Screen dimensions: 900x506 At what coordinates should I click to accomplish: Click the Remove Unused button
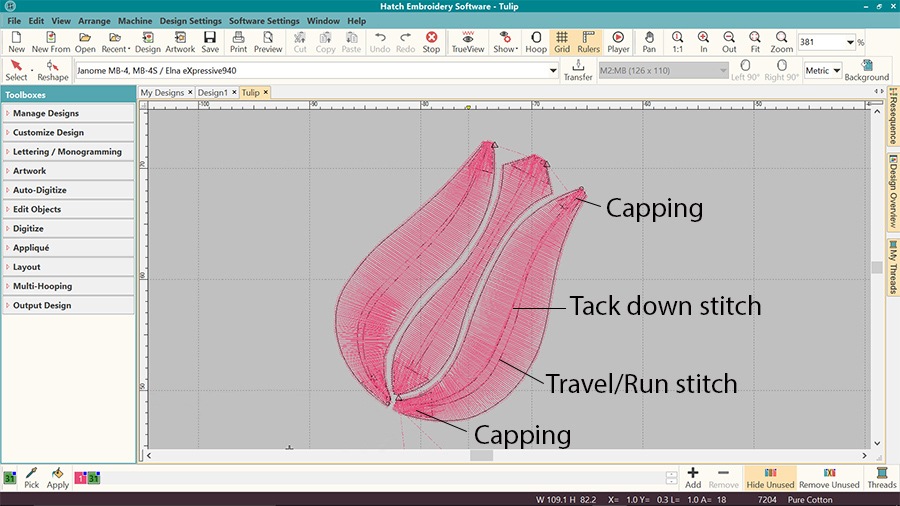(829, 477)
